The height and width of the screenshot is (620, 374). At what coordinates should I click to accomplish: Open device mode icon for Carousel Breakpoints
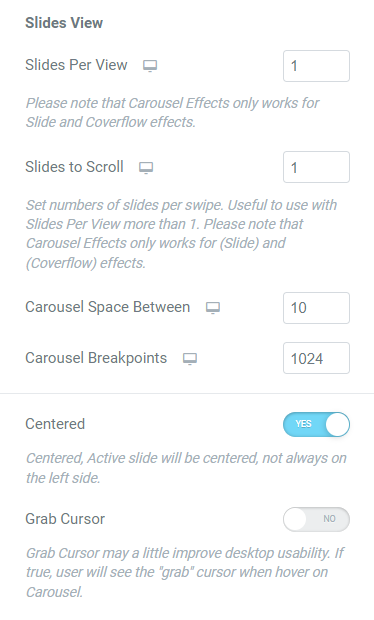tap(190, 359)
